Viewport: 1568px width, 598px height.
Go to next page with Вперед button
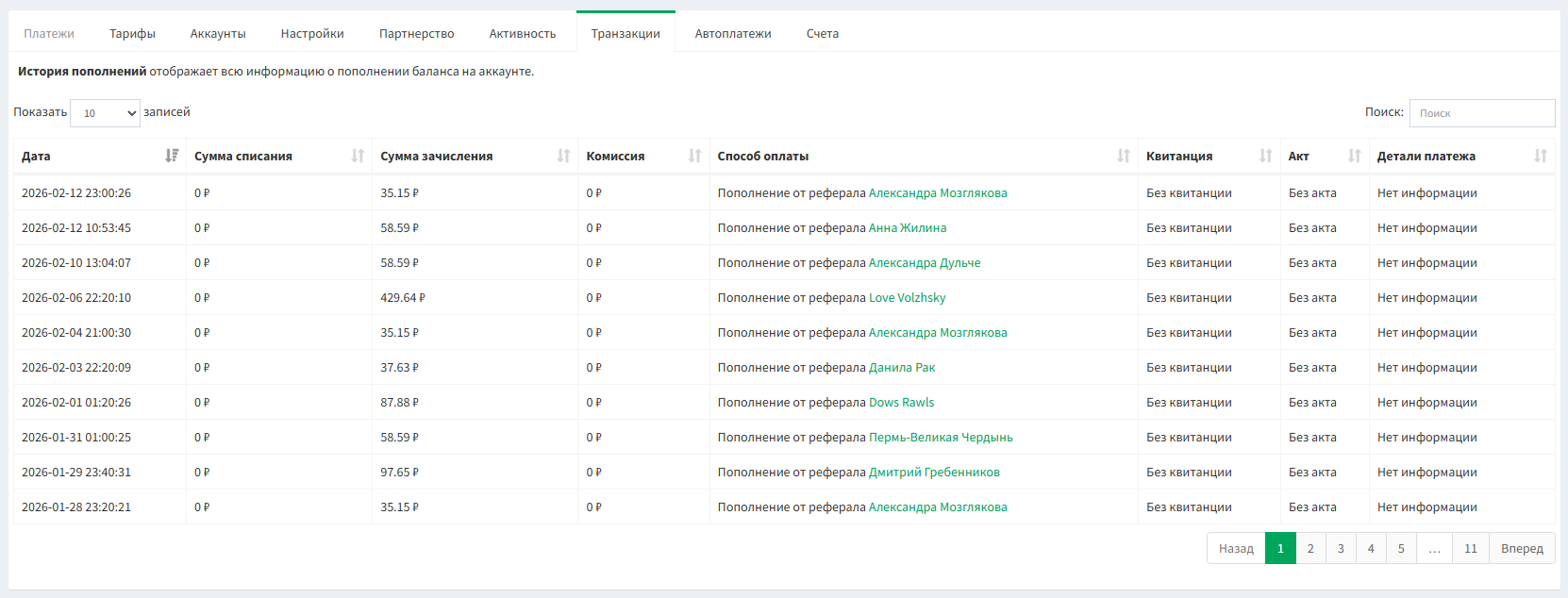(x=1521, y=549)
